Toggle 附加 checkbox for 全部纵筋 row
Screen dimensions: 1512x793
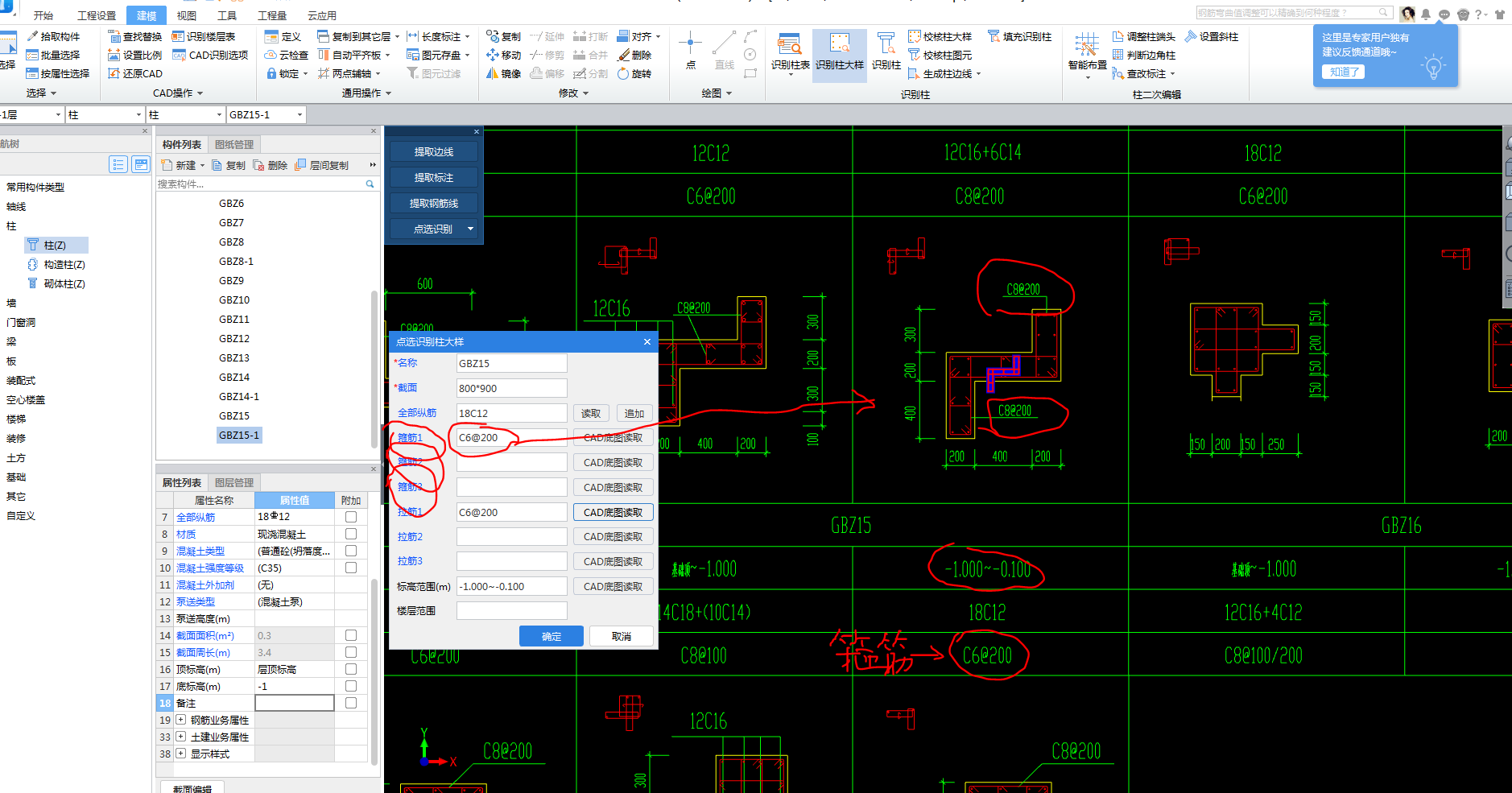tap(351, 517)
